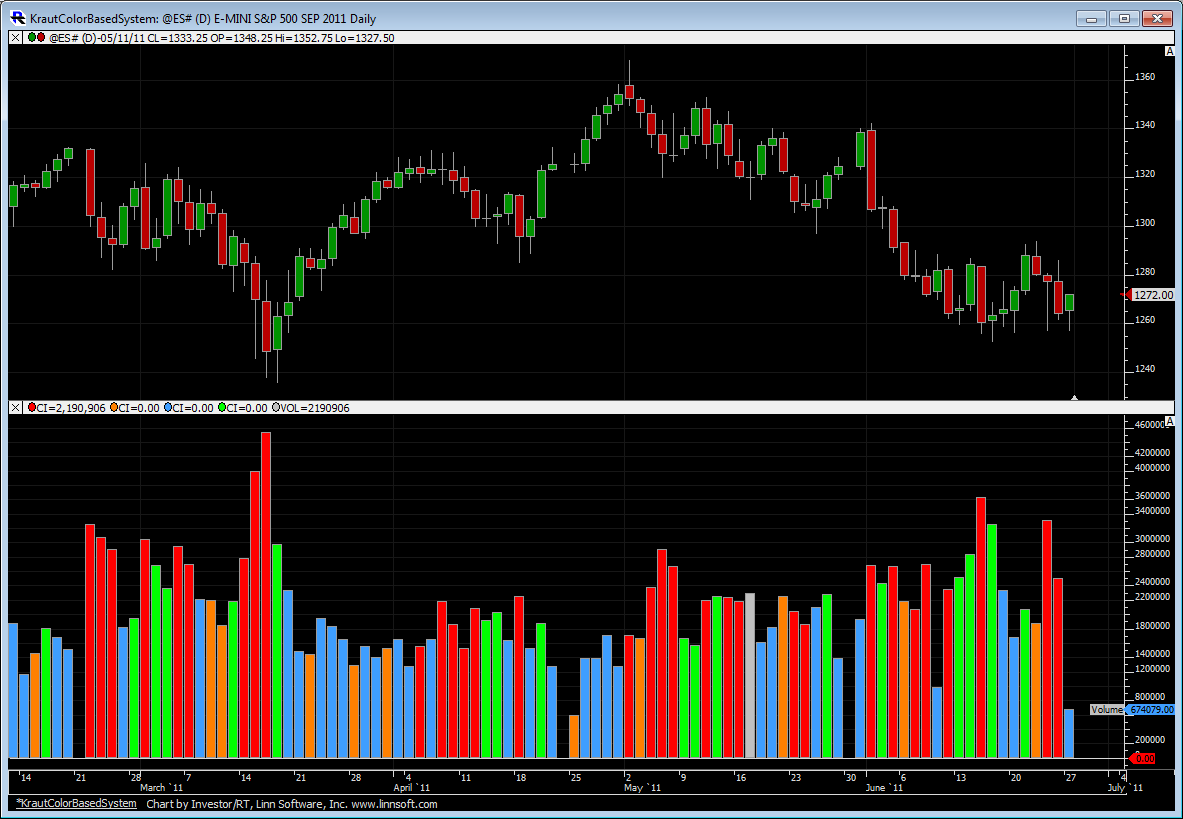This screenshot has width=1183, height=819.
Task: Click the red 0.00 marker on volume scale
Action: point(1143,758)
